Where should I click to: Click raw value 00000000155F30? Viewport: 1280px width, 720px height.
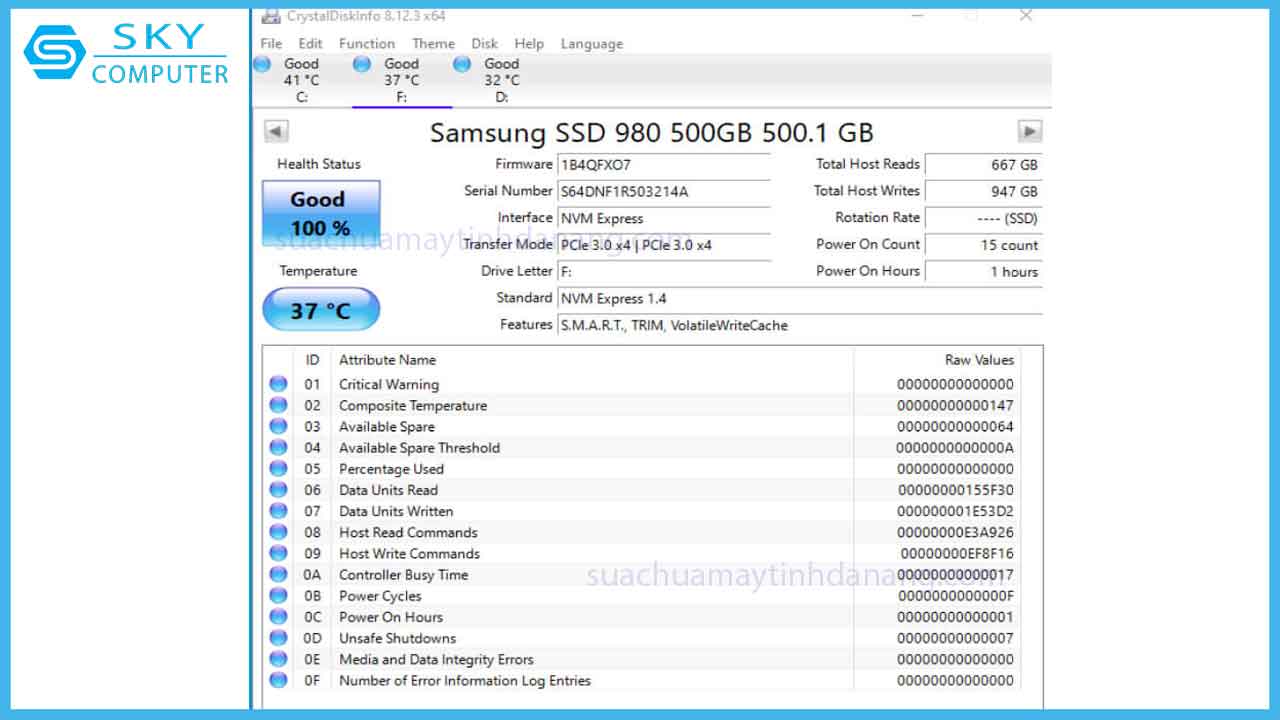coord(955,490)
